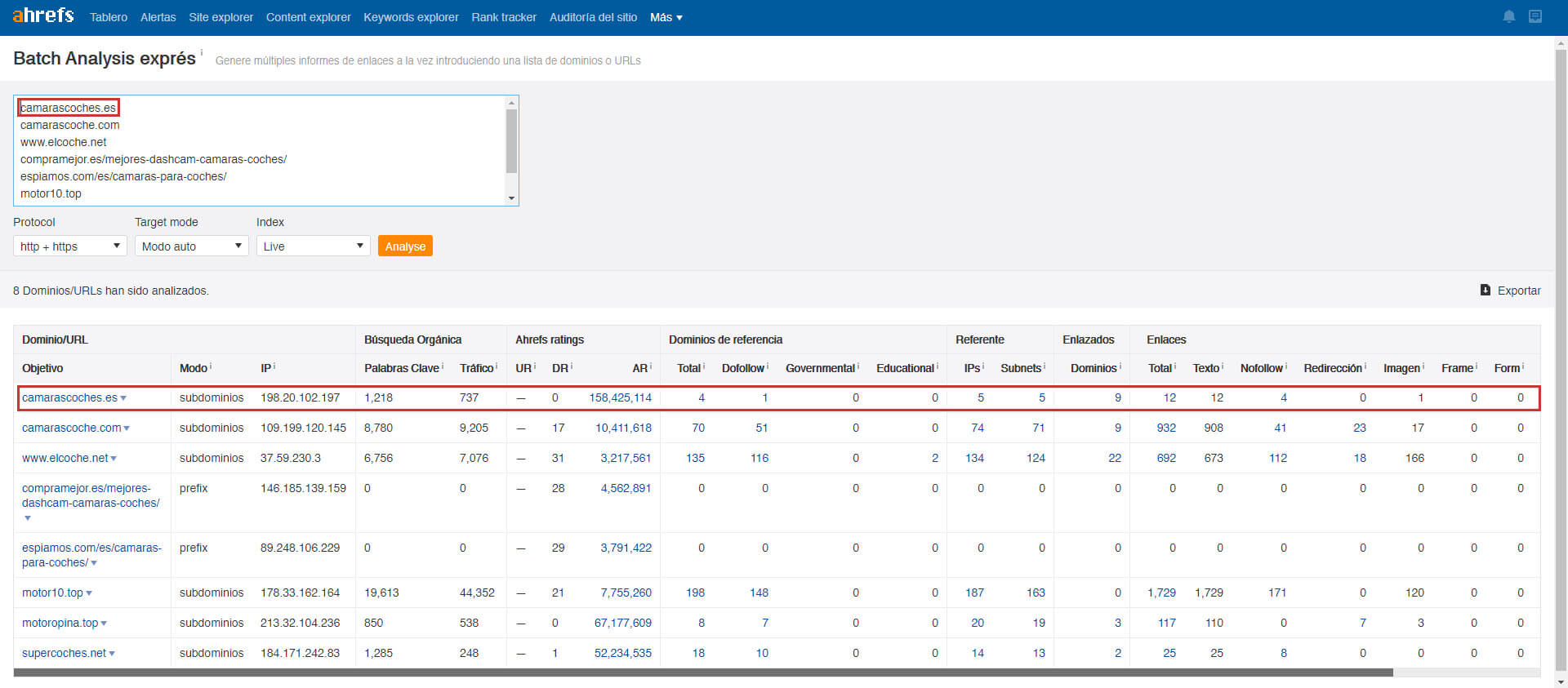Open the compramejor.es dashcam URL link
Viewport: 1568px width, 688px height.
point(91,495)
